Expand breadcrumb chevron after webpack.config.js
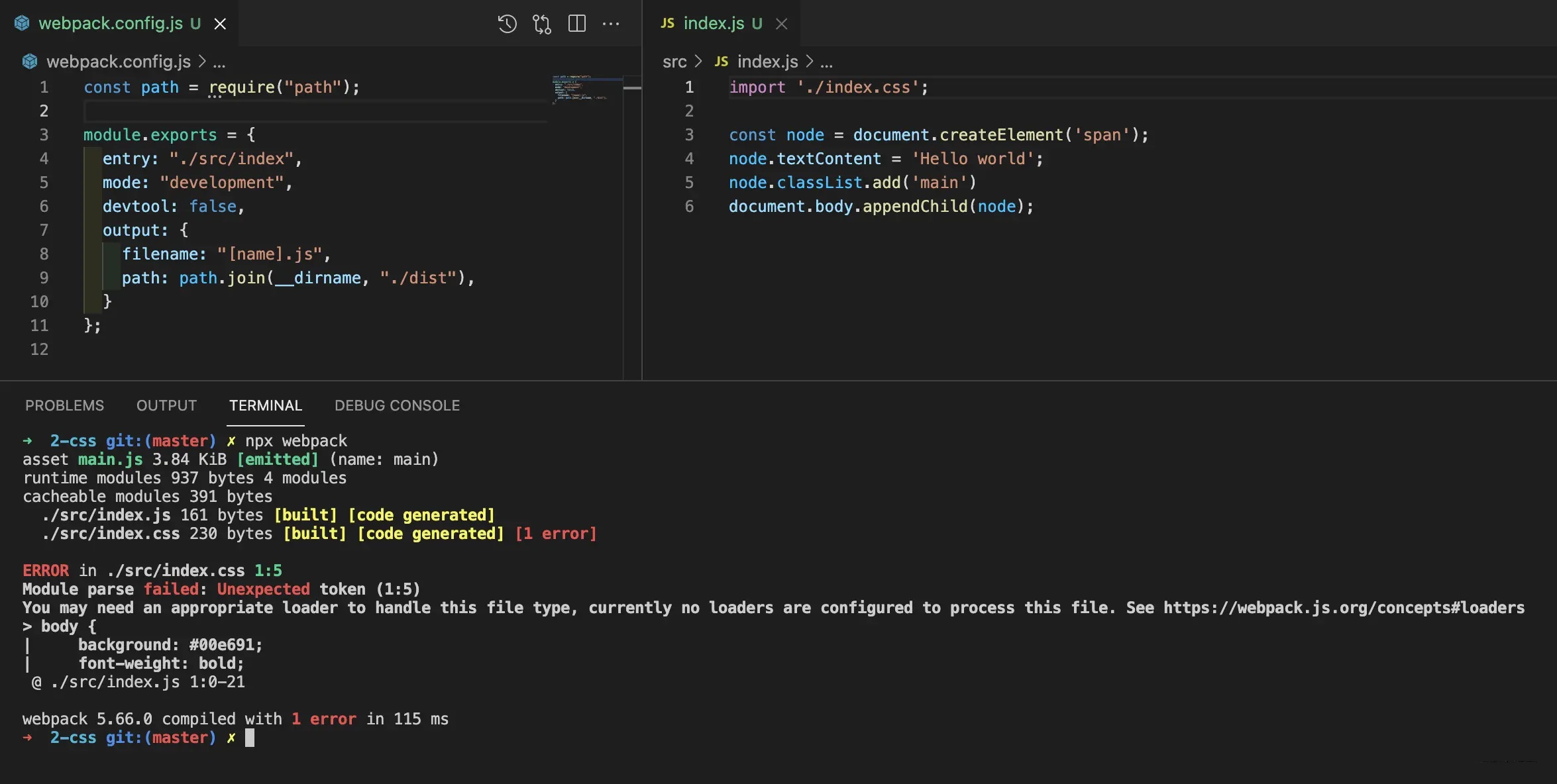Viewport: 1557px width, 784px height. [x=202, y=62]
